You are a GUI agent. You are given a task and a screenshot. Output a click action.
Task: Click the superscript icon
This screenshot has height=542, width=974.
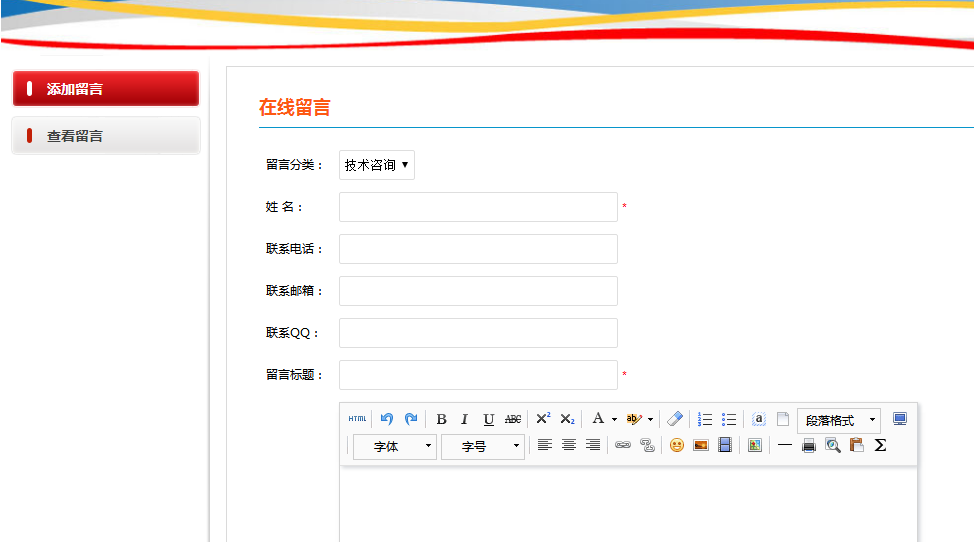coord(543,419)
